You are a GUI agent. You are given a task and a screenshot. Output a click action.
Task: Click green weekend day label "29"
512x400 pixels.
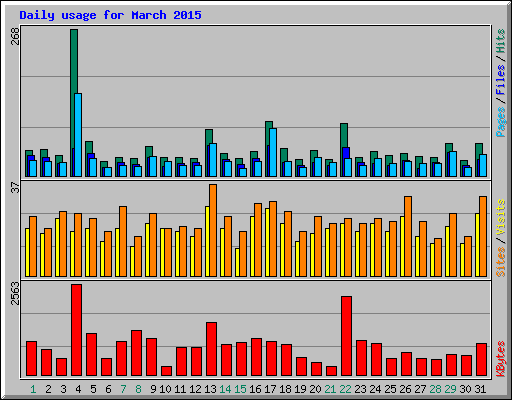450,389
